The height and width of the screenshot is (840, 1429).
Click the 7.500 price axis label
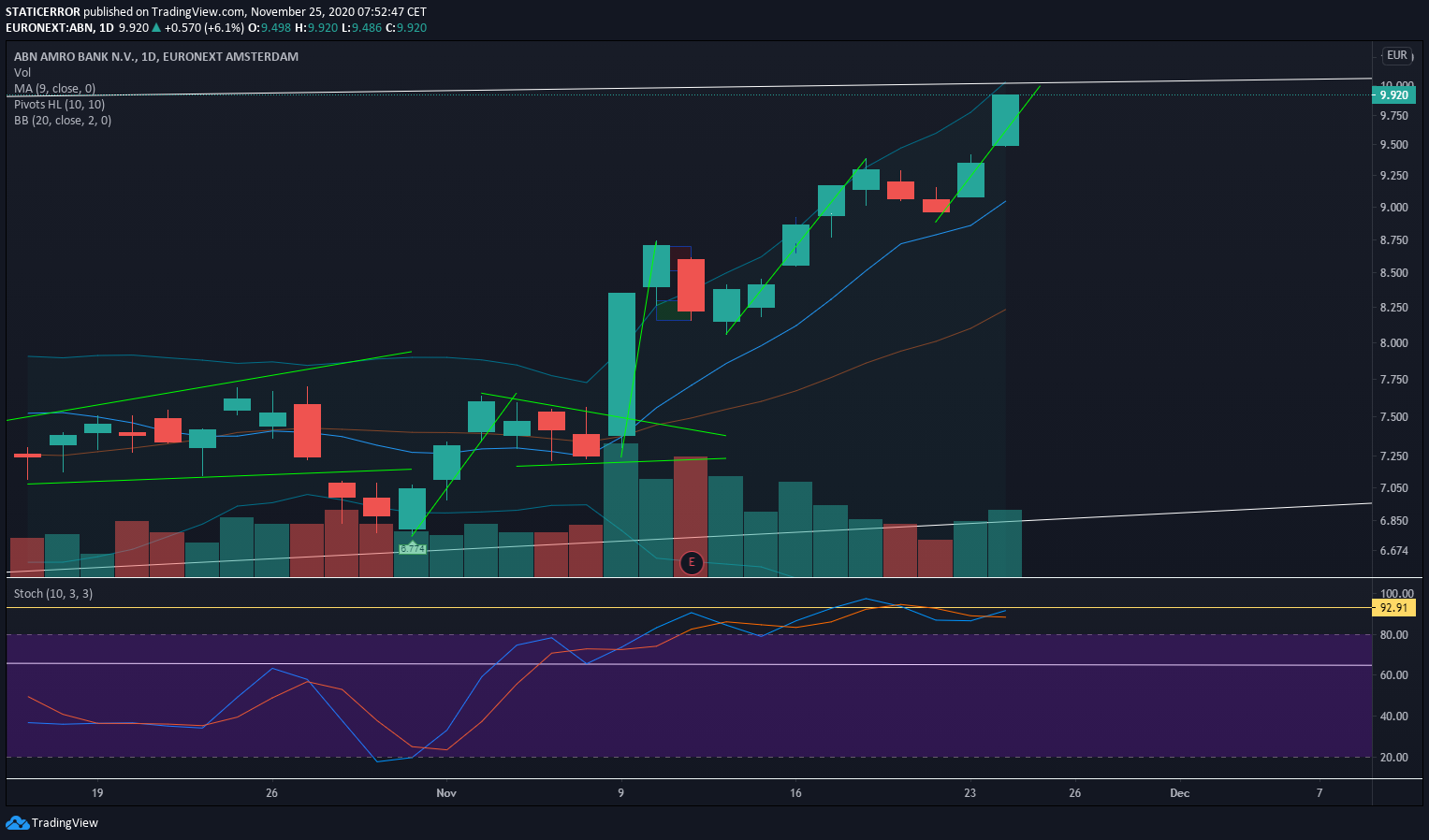[1394, 417]
